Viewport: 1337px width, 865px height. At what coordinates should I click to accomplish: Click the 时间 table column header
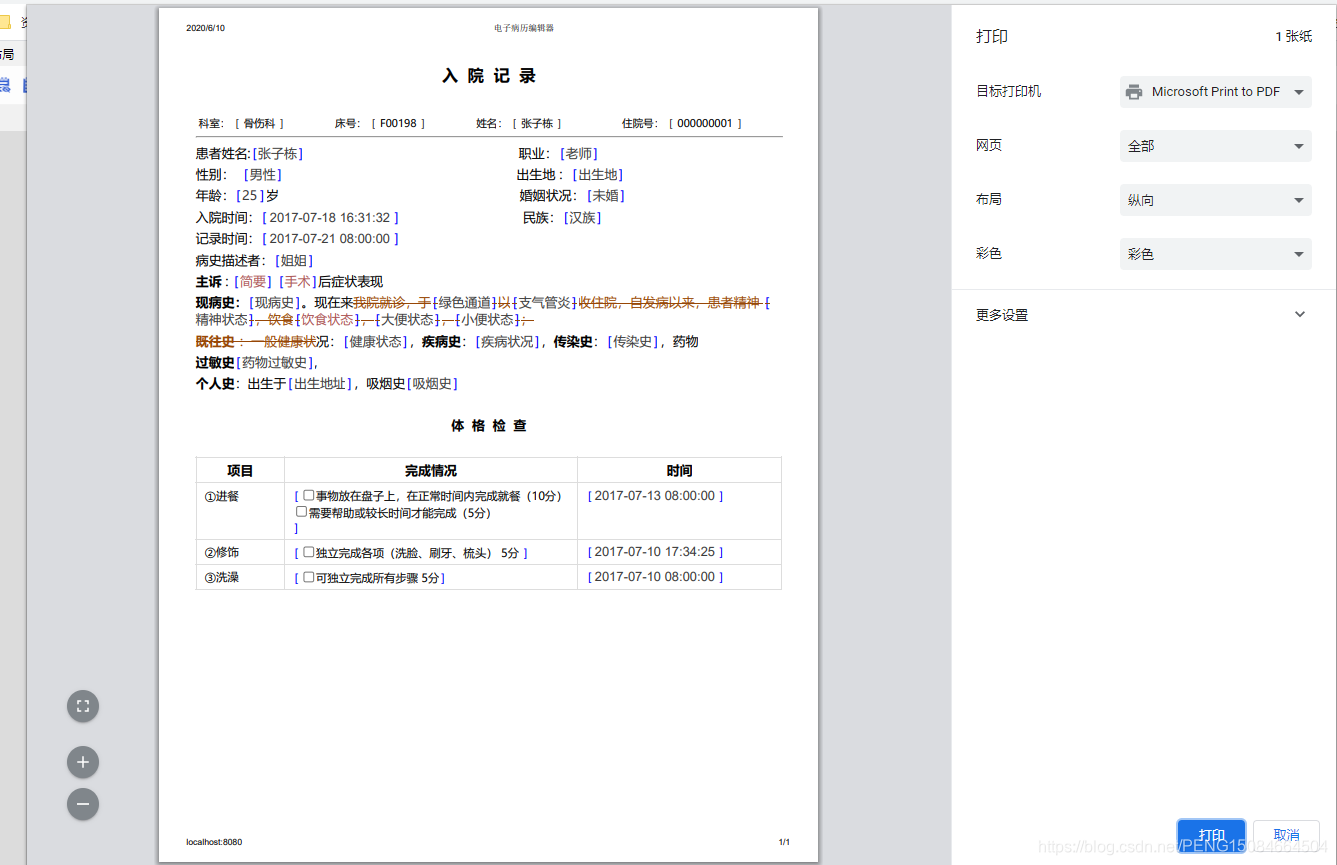pos(679,471)
